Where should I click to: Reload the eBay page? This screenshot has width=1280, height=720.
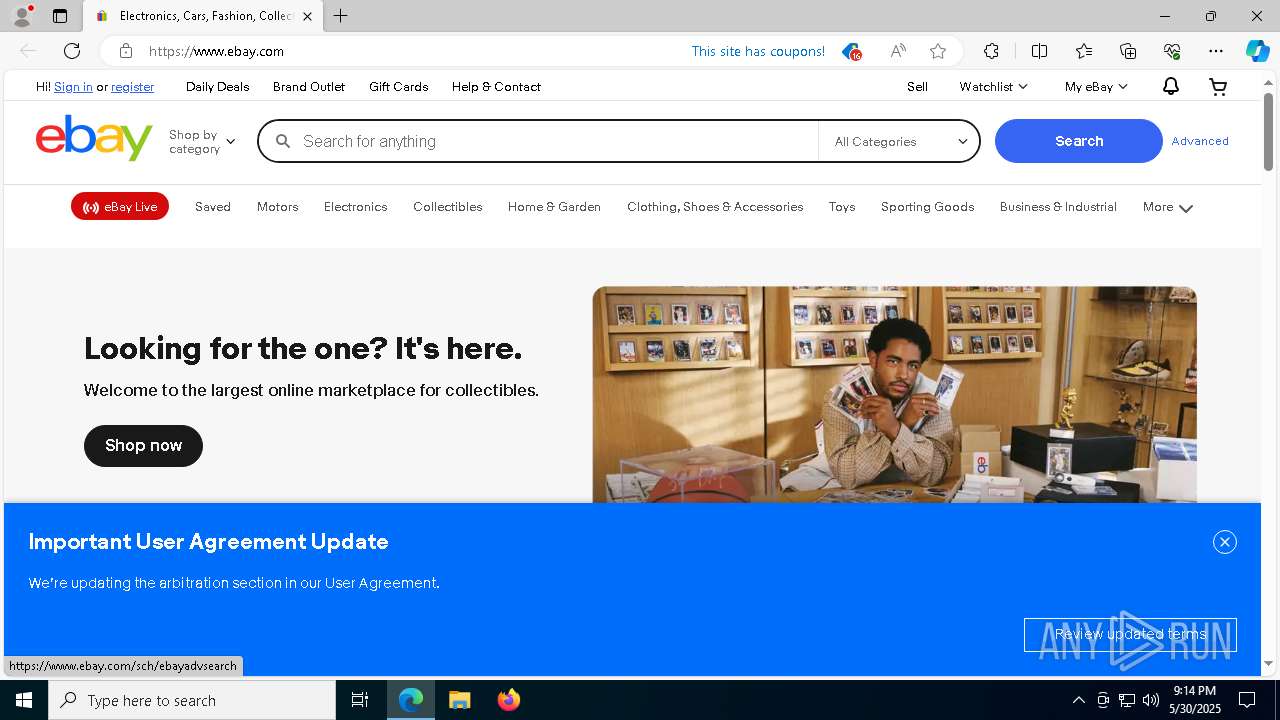[72, 51]
